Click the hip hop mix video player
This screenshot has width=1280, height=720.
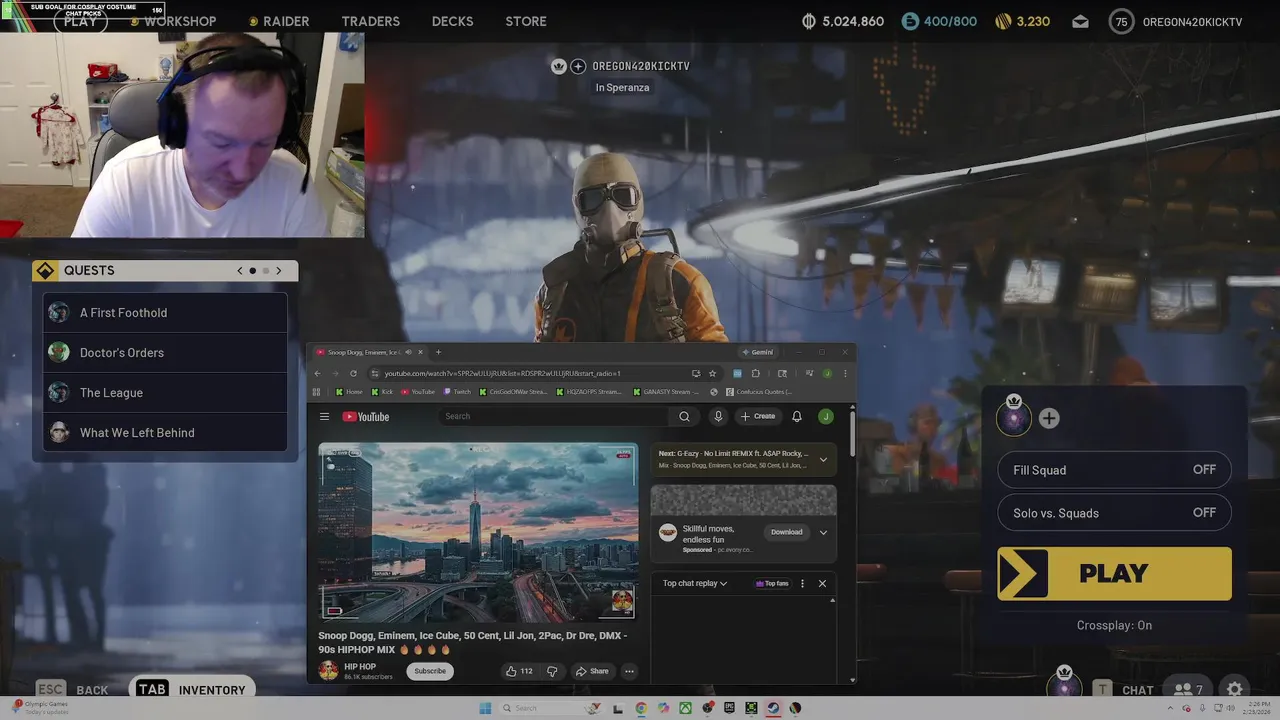pos(478,532)
